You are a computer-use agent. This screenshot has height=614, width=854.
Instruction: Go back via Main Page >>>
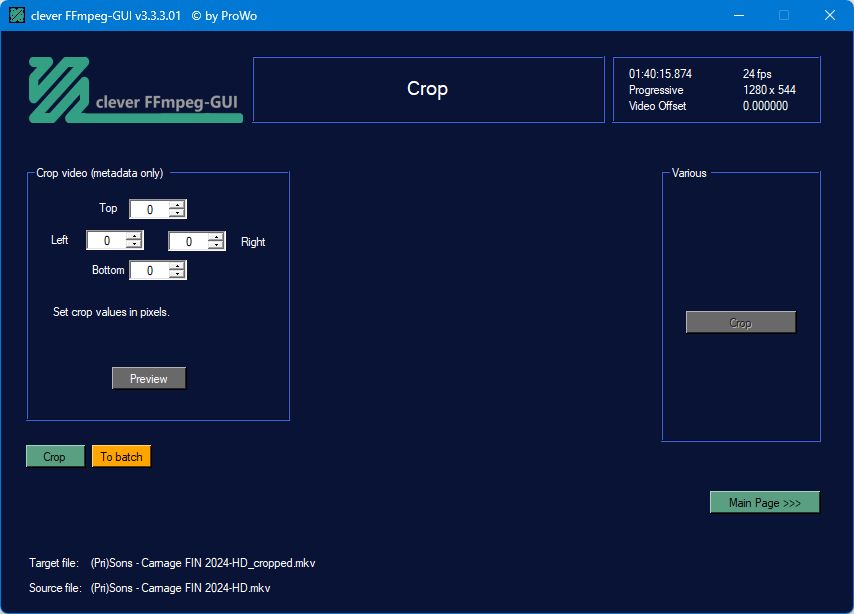point(765,502)
